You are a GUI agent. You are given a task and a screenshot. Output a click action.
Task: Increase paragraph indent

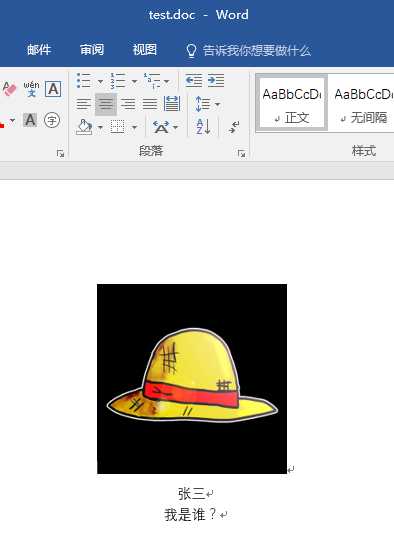(216, 80)
